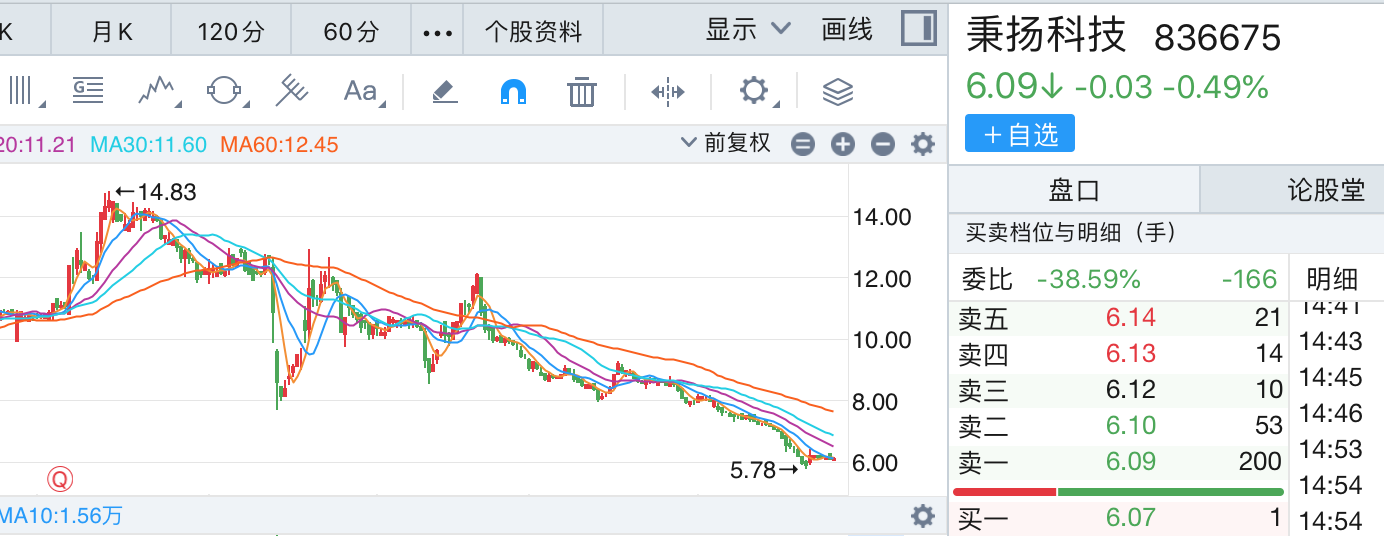This screenshot has width=1384, height=536.
Task: Click the red-green buy/sell ratio bar
Action: tap(1118, 492)
